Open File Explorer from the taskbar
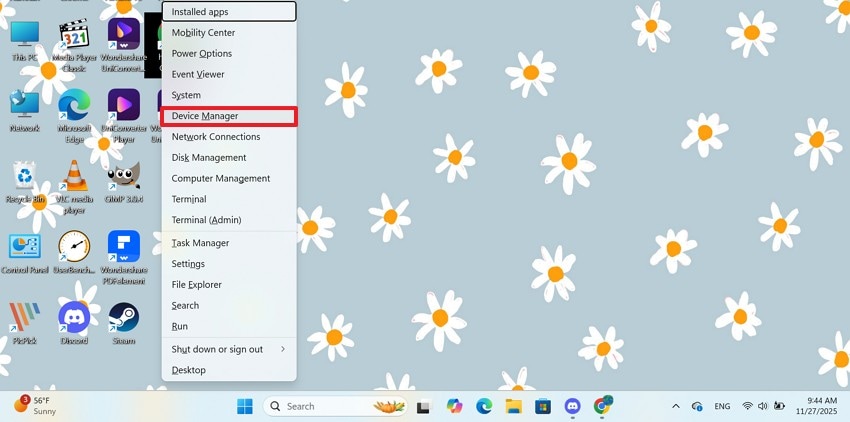 click(x=513, y=406)
